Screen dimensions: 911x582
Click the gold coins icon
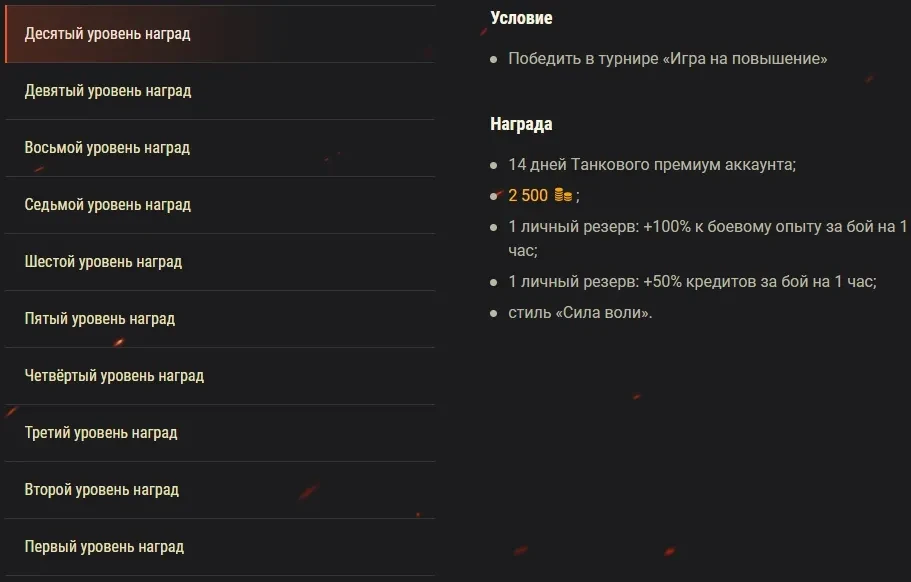coord(563,195)
